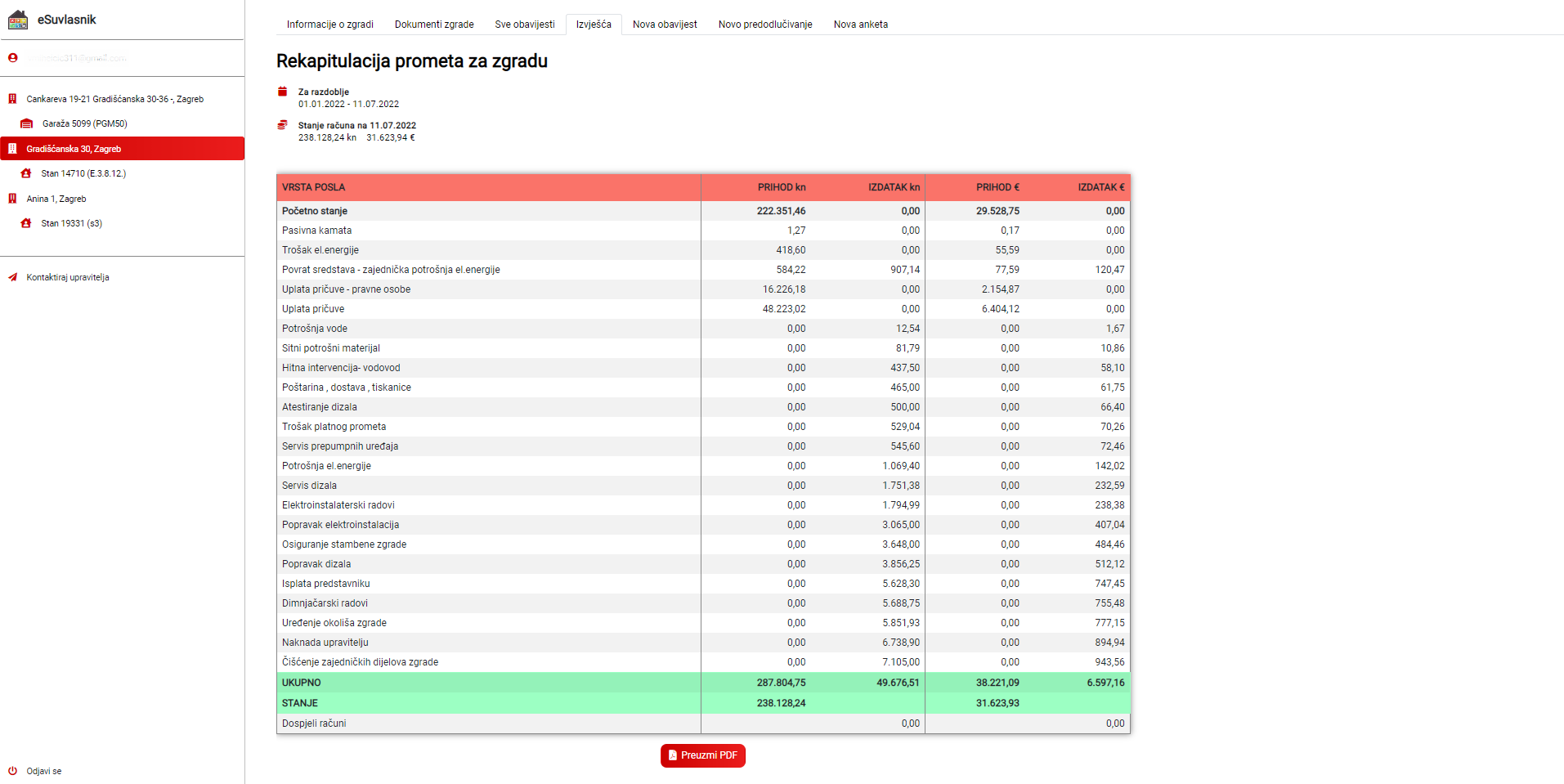
Task: Open the Informacije o zgradi tab
Action: [x=329, y=25]
